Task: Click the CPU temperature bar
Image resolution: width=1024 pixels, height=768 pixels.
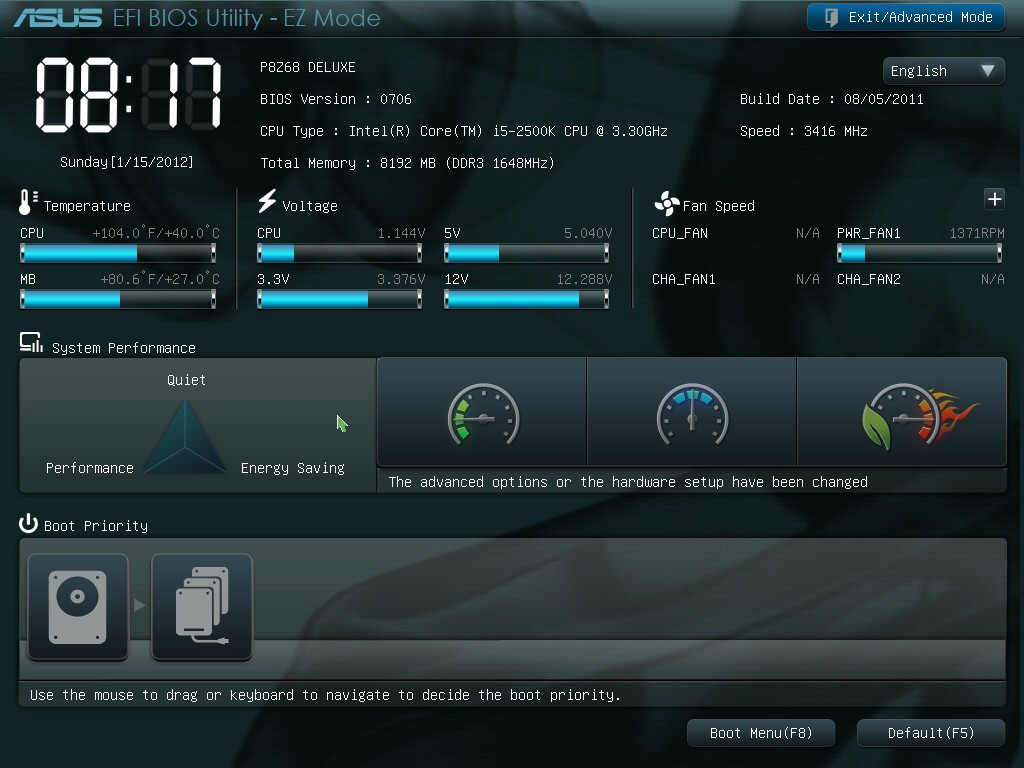Action: [118, 253]
